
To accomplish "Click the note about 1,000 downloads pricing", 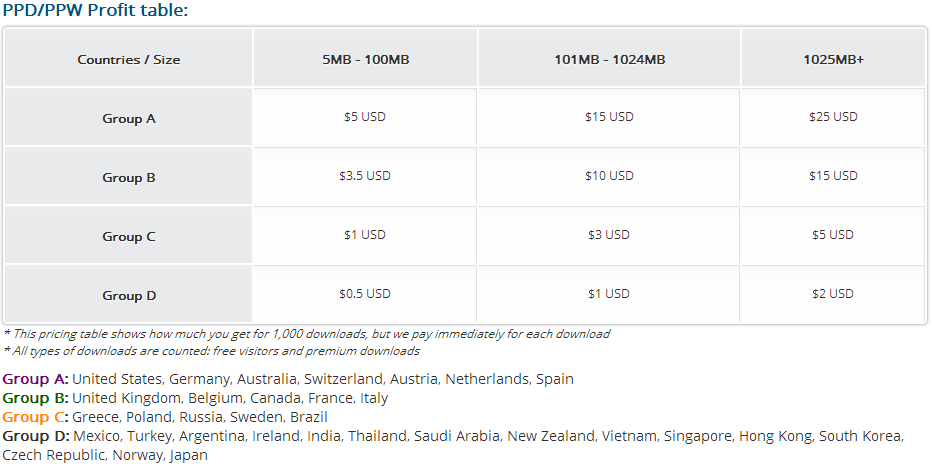I will (x=307, y=334).
